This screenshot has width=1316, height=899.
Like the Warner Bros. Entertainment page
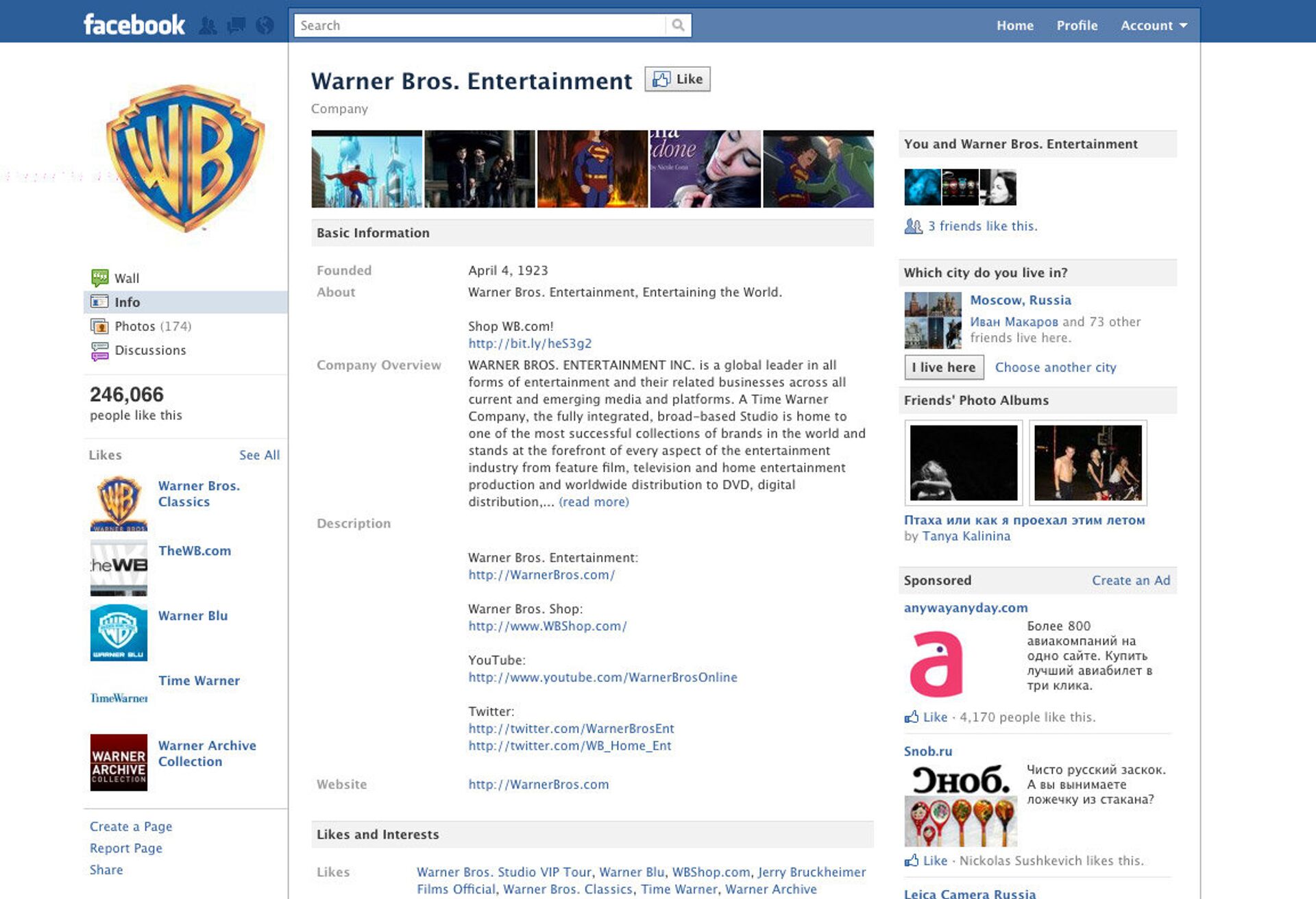point(677,79)
